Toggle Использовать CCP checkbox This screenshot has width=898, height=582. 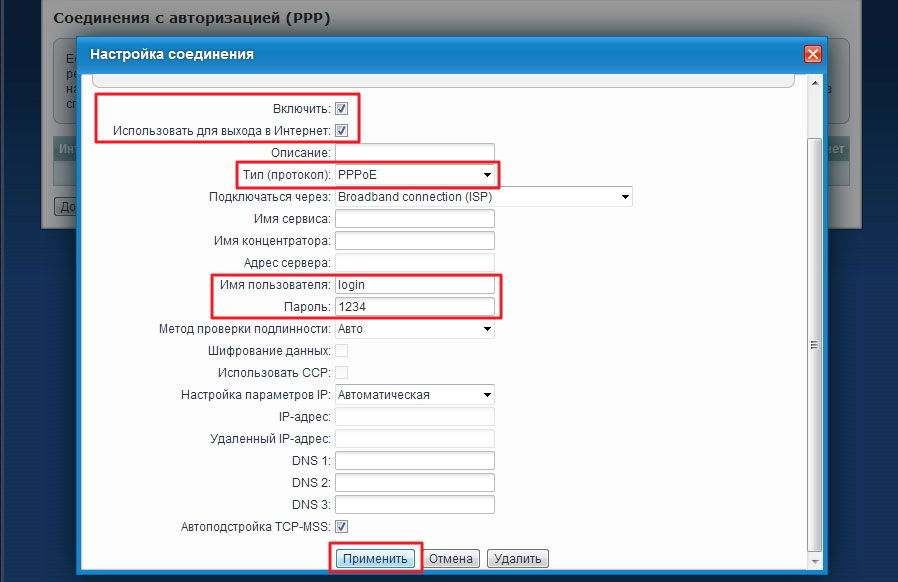point(341,372)
